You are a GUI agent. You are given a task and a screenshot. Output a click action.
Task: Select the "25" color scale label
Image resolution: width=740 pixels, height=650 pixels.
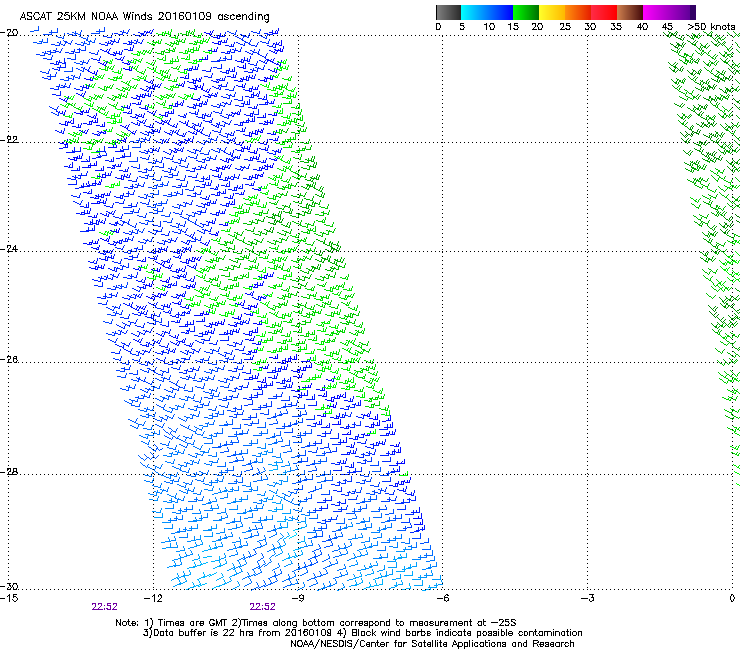tap(565, 27)
